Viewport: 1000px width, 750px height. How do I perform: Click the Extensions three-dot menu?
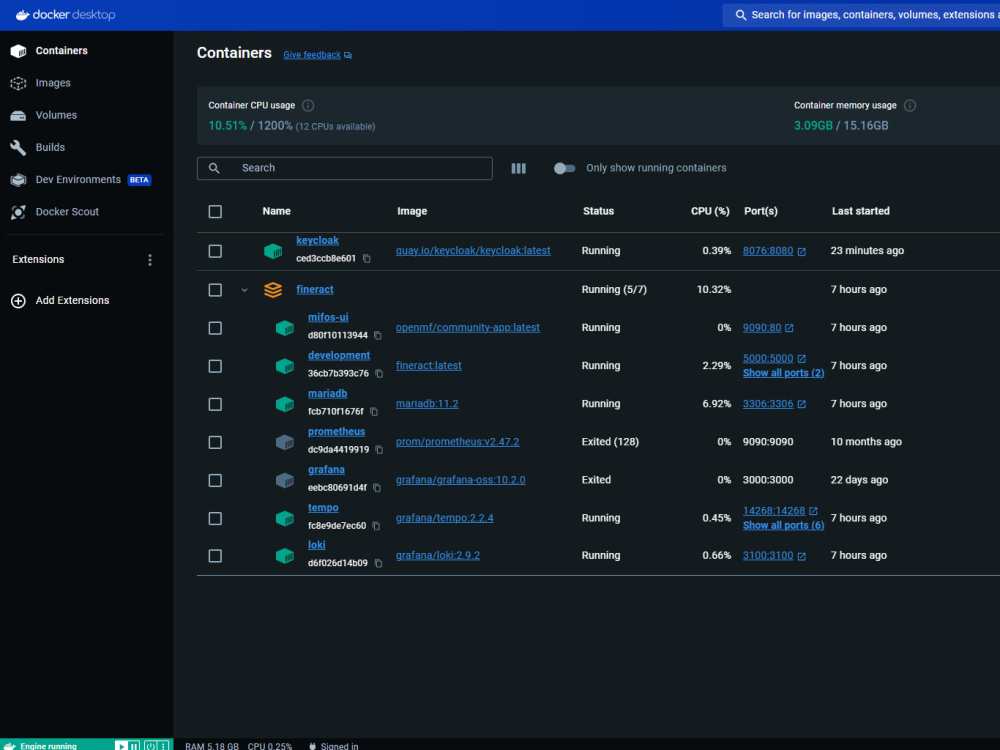pos(150,260)
